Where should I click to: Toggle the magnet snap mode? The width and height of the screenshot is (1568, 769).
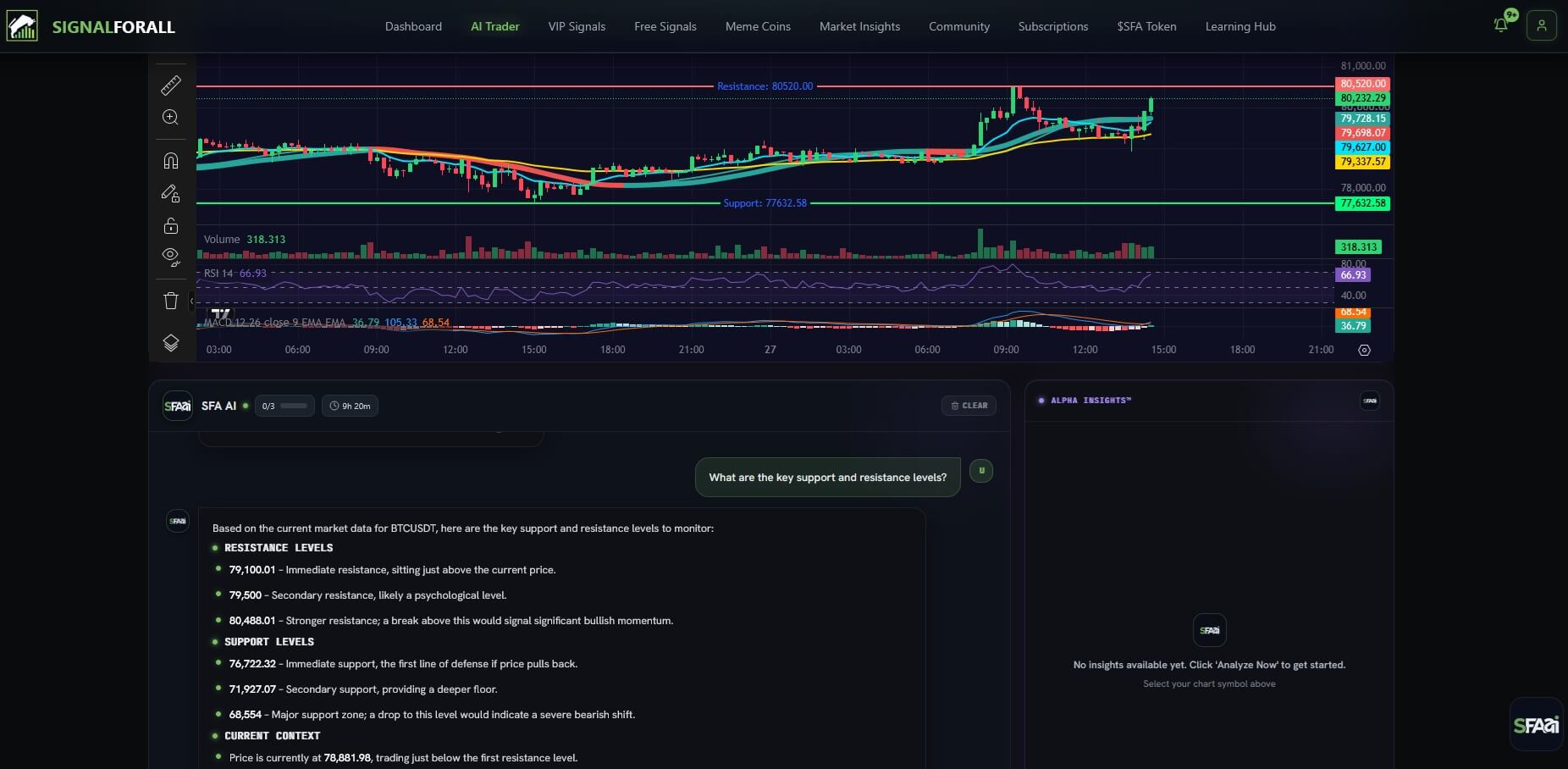tap(170, 160)
